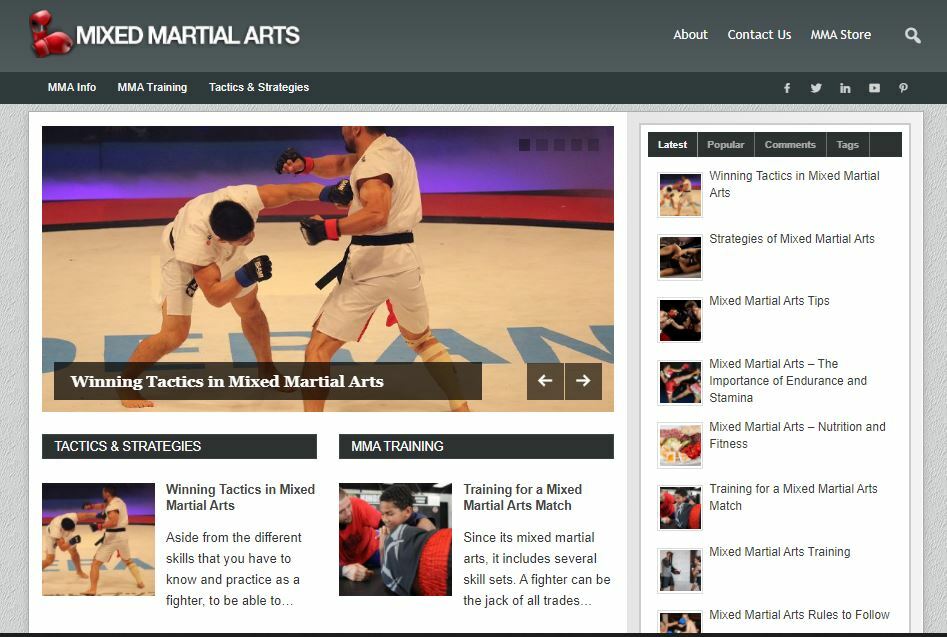Go to previous slide with left arrow
The height and width of the screenshot is (637, 947).
[x=545, y=381]
